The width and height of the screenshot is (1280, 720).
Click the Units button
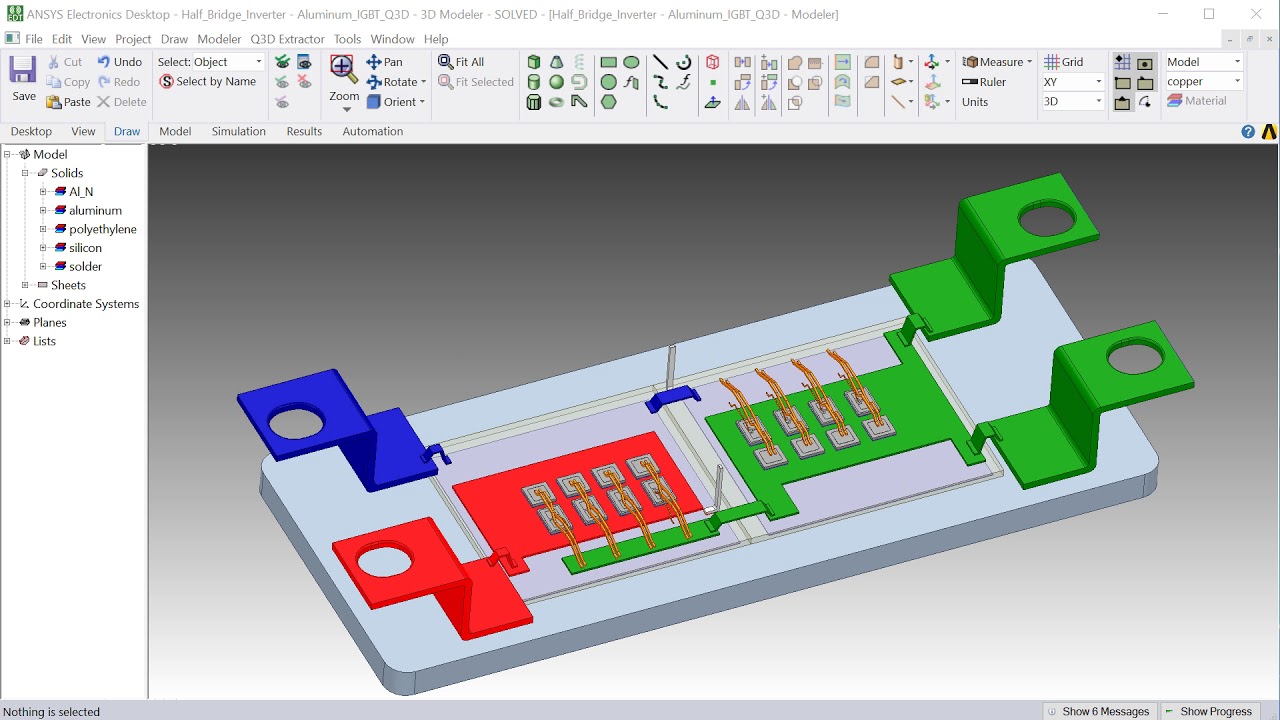(975, 102)
